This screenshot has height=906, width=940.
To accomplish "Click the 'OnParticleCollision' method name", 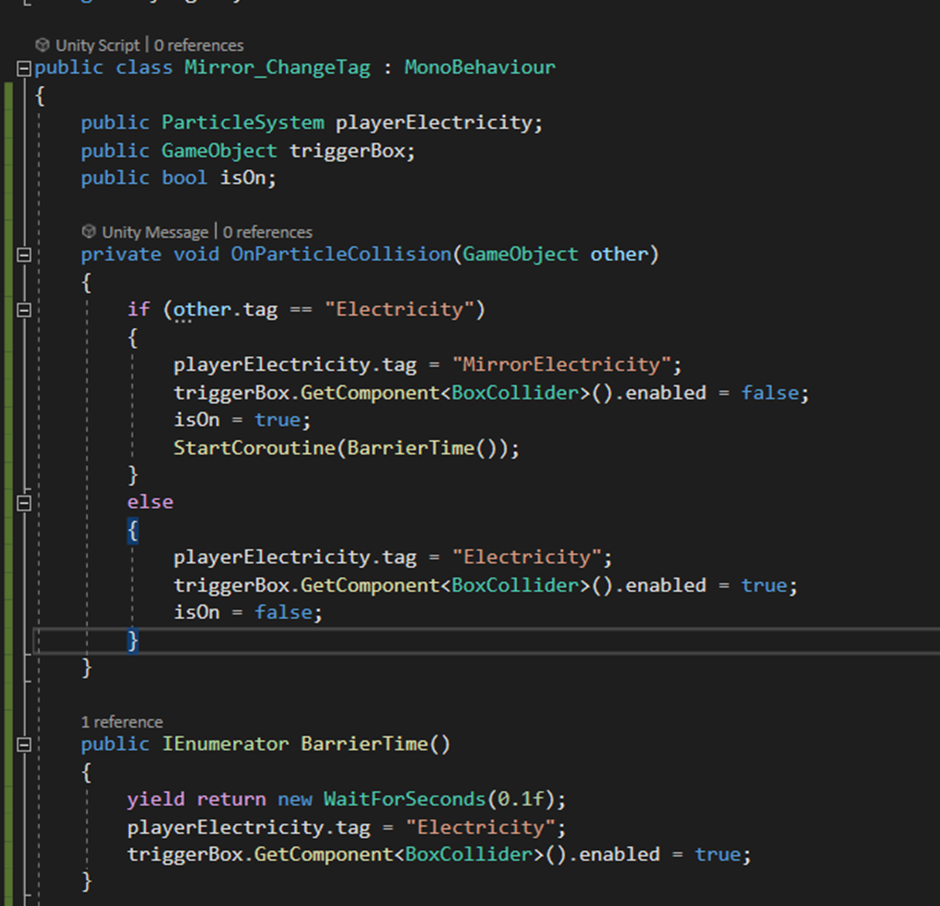I will [341, 254].
